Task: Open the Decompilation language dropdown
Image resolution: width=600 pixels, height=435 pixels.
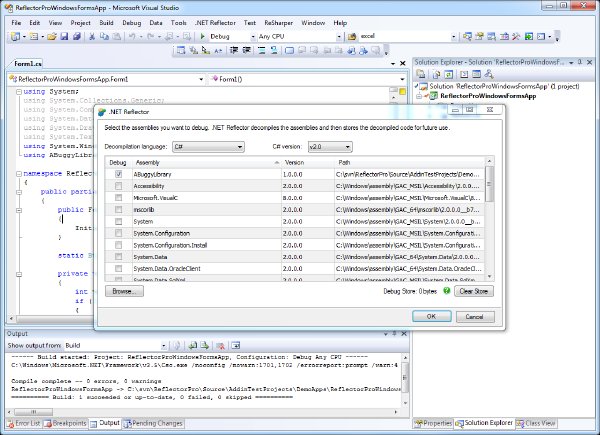Action: tap(208, 147)
